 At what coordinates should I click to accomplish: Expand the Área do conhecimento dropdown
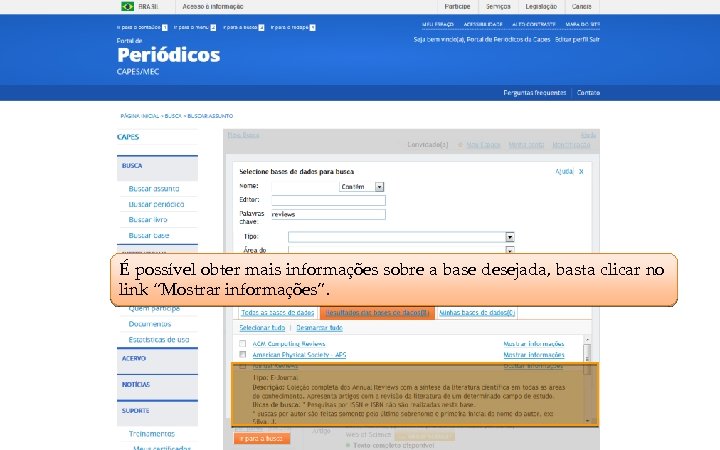pyautogui.click(x=510, y=250)
